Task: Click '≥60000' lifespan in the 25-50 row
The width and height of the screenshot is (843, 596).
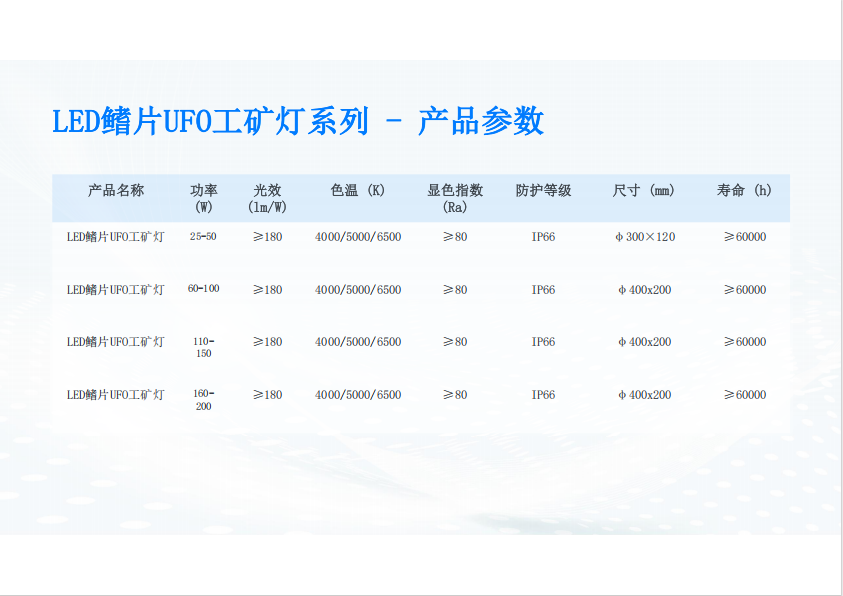Action: (x=745, y=237)
